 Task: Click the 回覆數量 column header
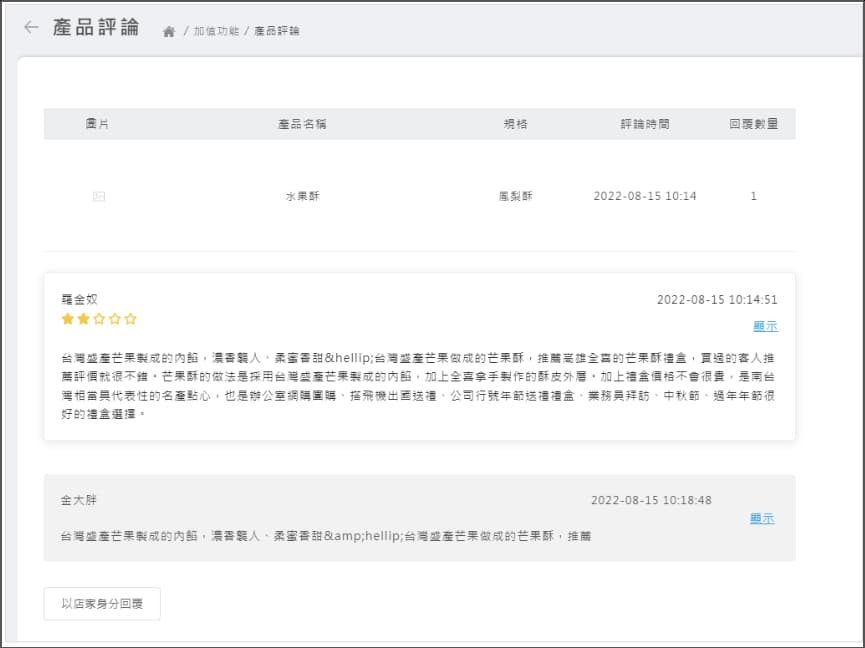pyautogui.click(x=753, y=124)
